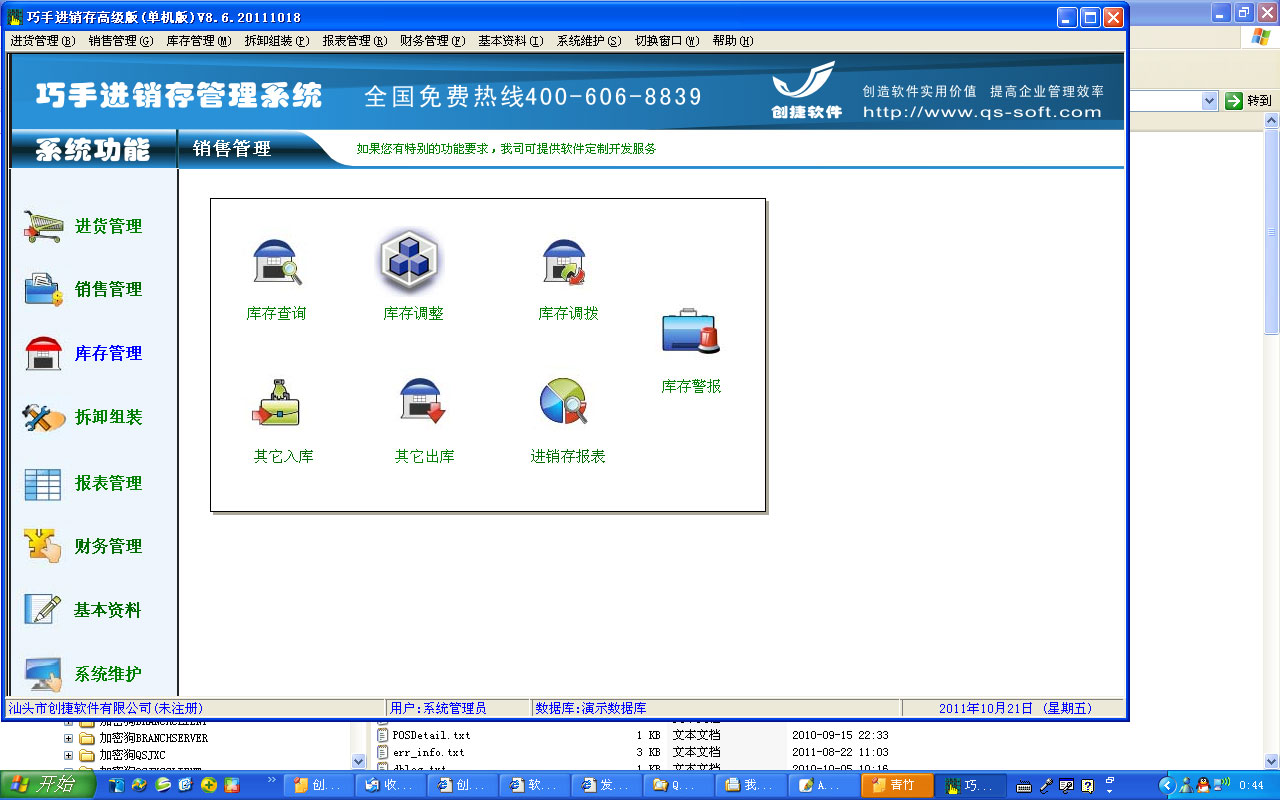Screen dimensions: 1280x800
Task: Select the err_info.txt file in list
Action: pyautogui.click(x=428, y=752)
